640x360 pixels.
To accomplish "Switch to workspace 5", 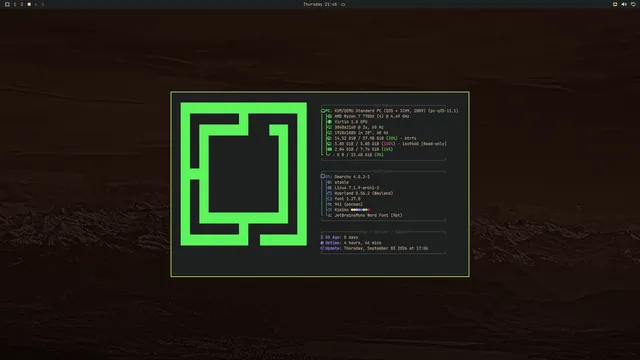I will 42,4.
